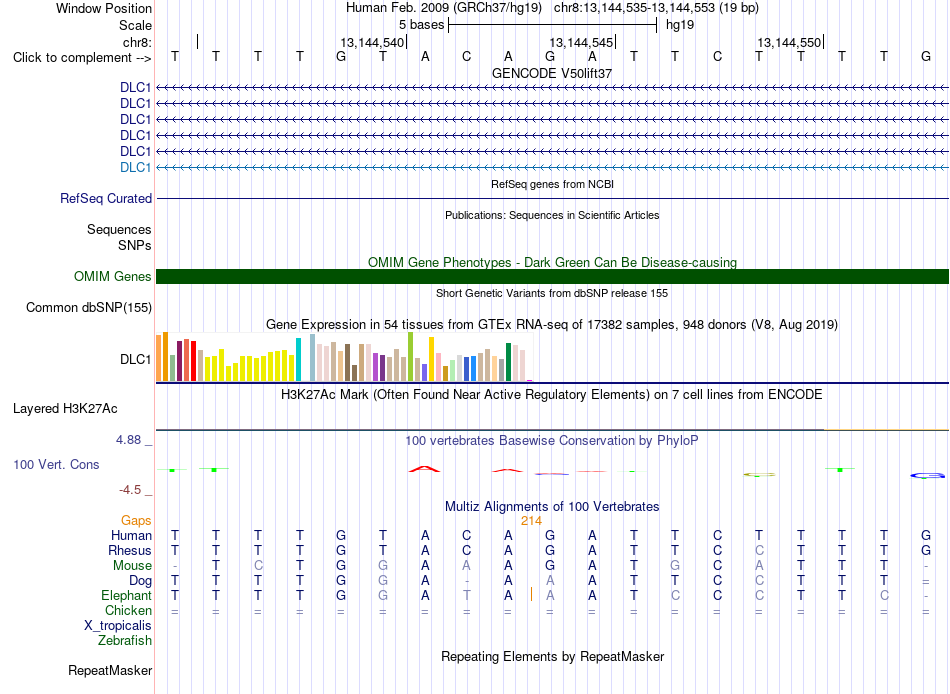Click 'Click to complement' to flip bases
This screenshot has height=694, width=950.
(82, 58)
